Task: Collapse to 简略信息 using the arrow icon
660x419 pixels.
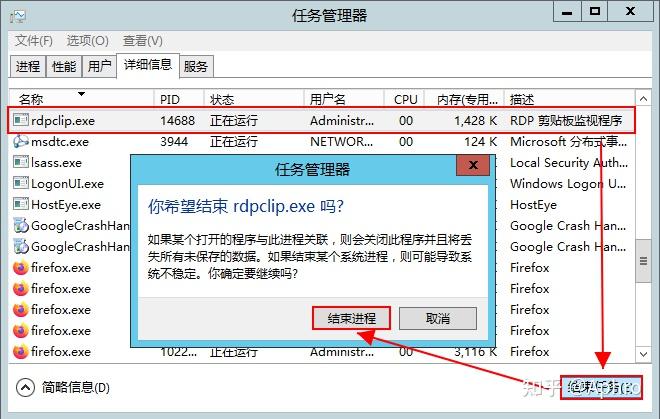Action: click(x=25, y=387)
